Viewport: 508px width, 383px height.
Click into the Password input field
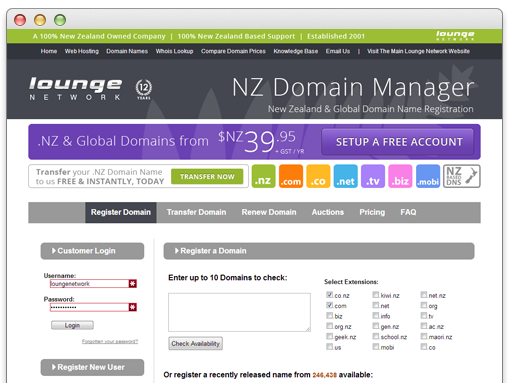89,307
